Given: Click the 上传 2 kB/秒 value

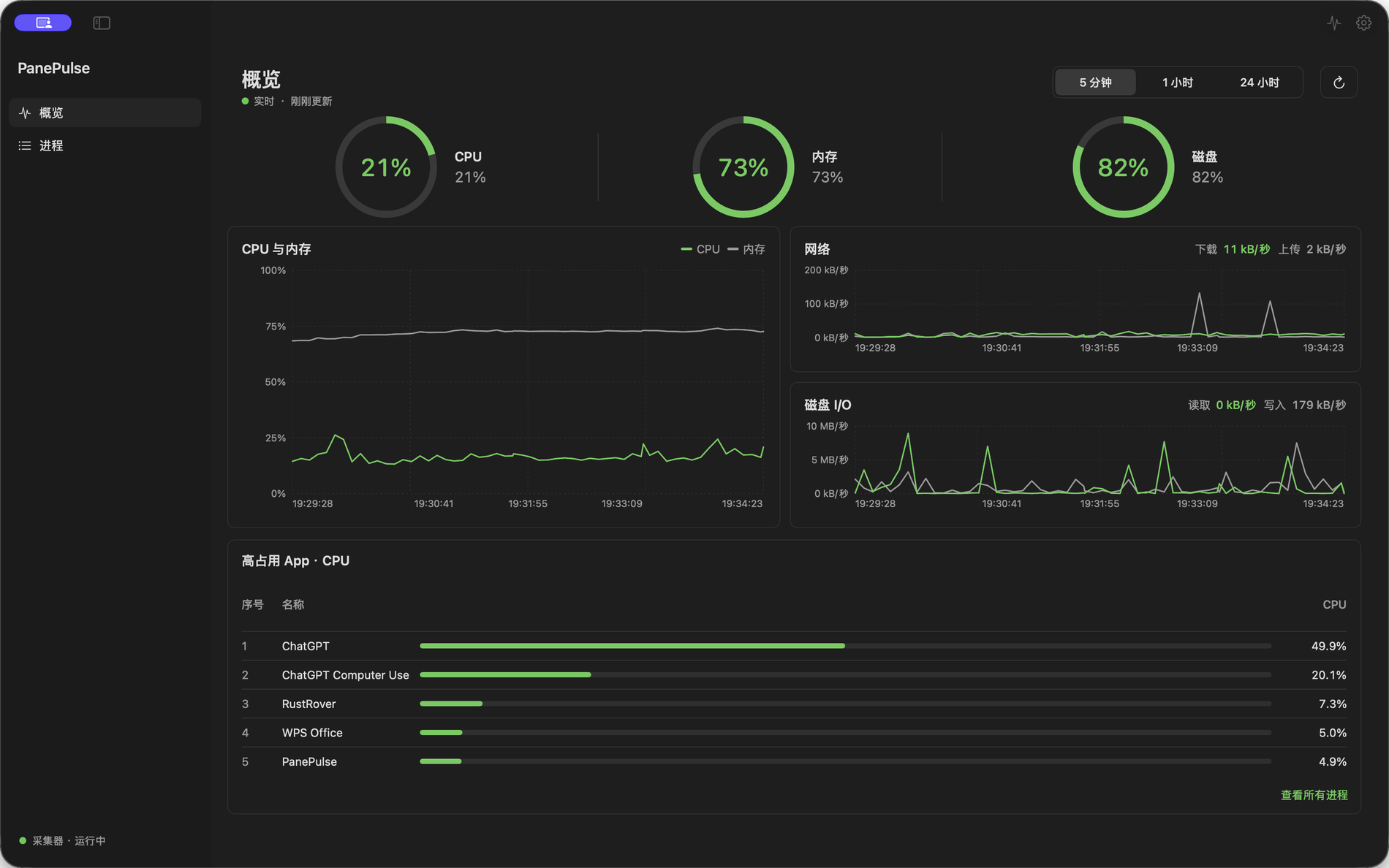Looking at the screenshot, I should (x=1312, y=249).
